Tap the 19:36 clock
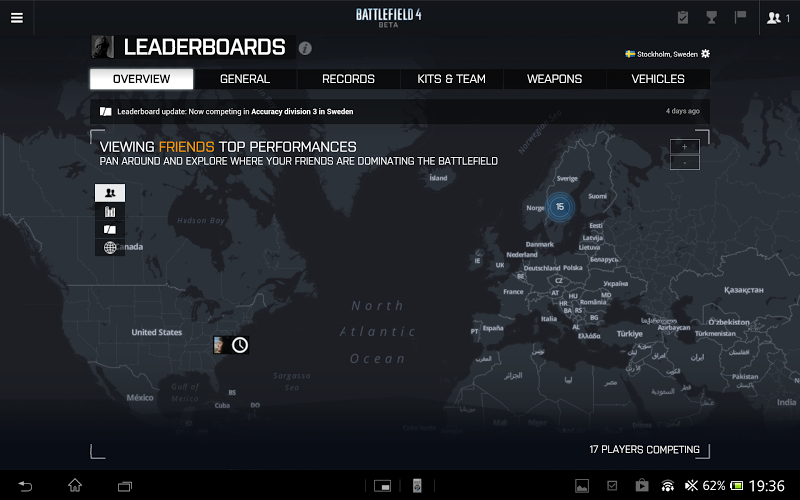 [766, 486]
